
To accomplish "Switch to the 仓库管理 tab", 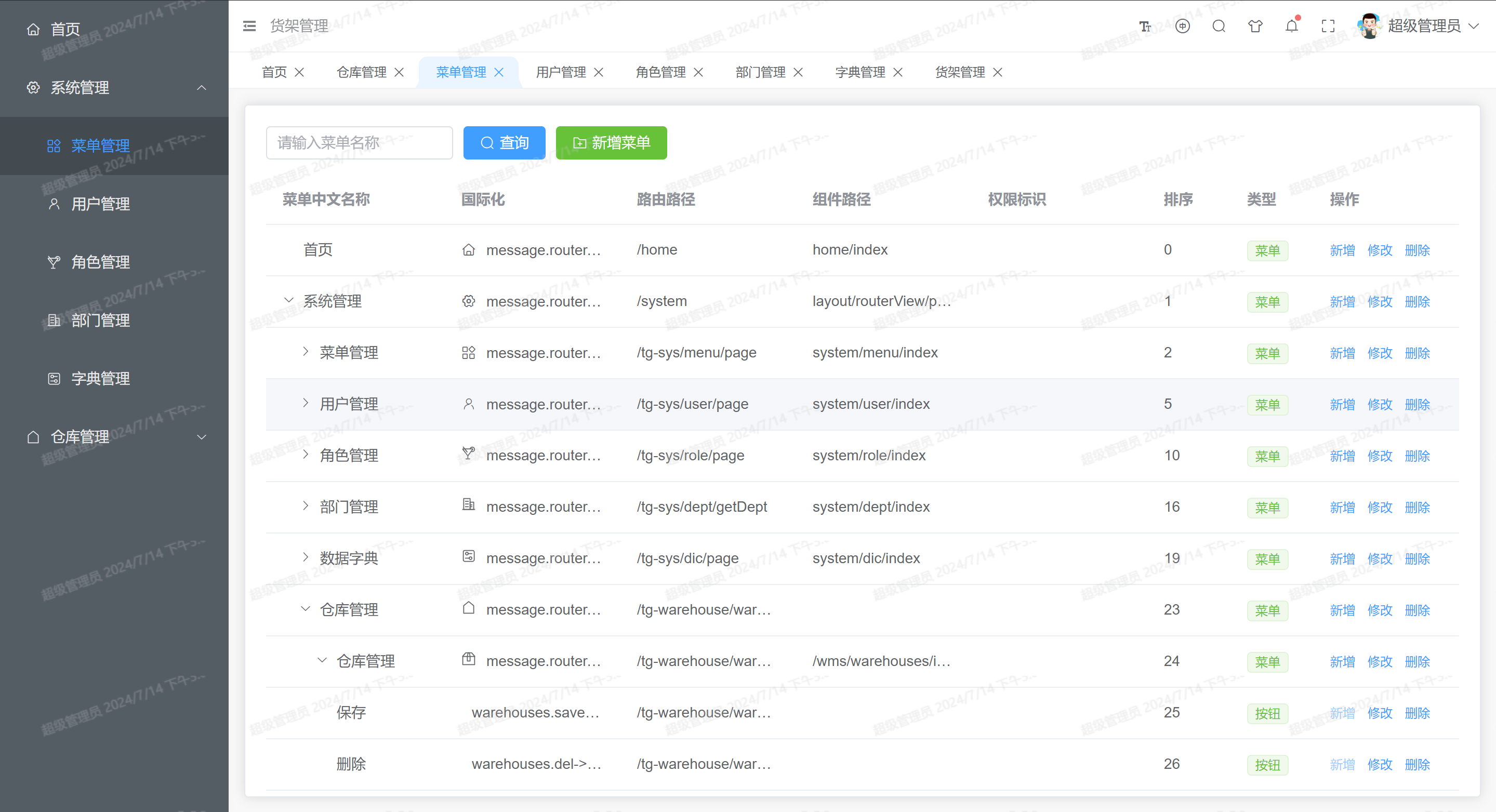I will point(361,72).
